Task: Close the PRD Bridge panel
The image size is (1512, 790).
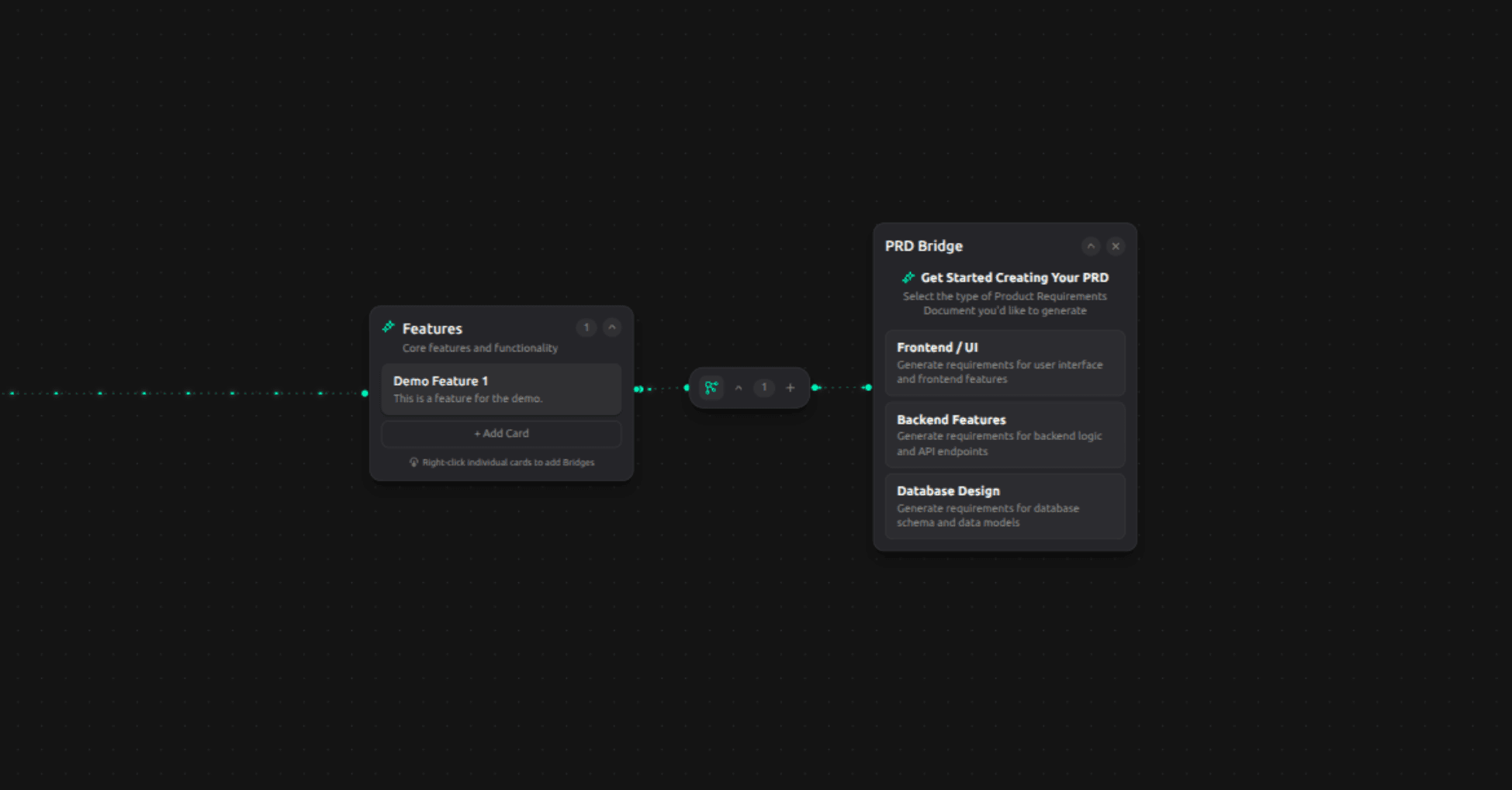Action: point(1116,246)
